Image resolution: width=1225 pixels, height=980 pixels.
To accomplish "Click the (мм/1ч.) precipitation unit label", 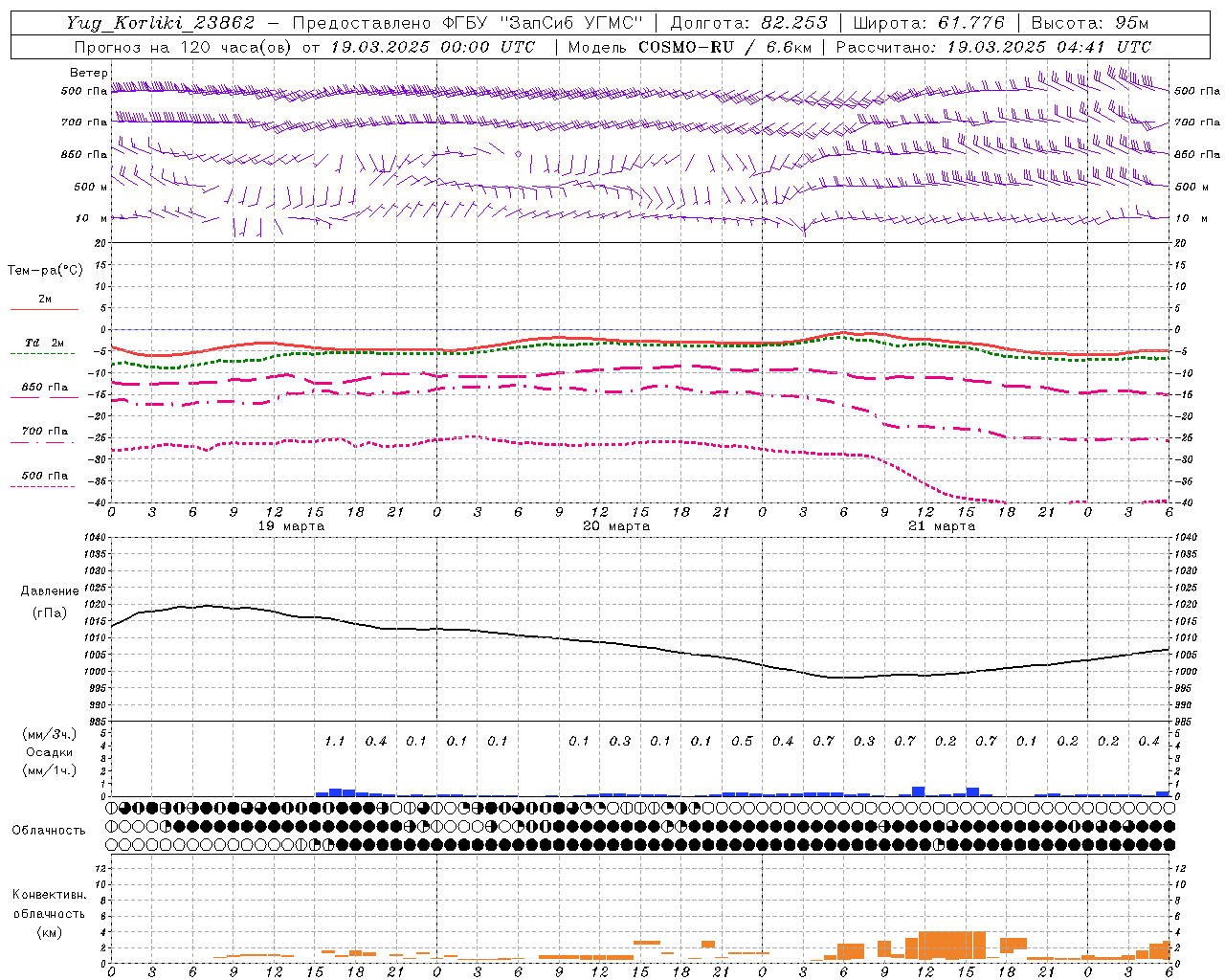I will coord(50,770).
